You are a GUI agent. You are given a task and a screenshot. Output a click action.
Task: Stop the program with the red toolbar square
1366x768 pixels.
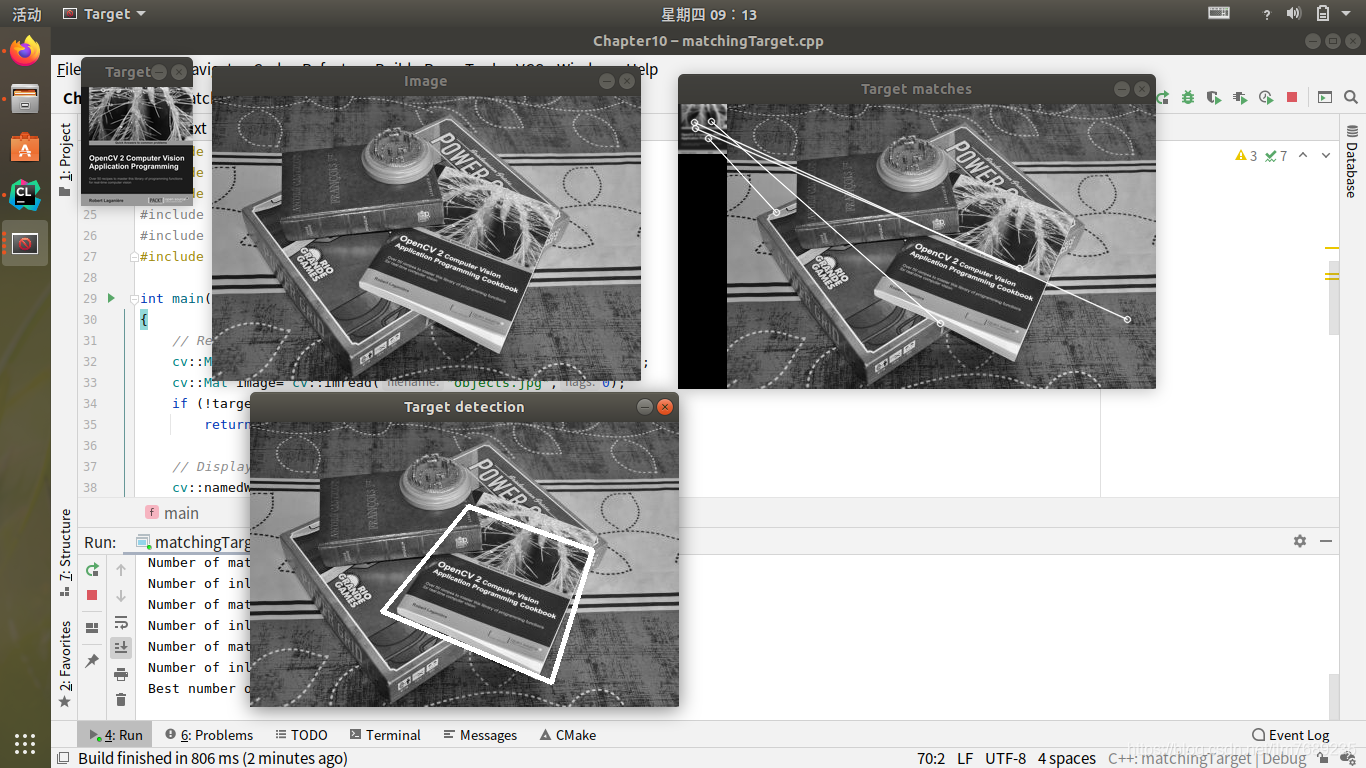pyautogui.click(x=1292, y=97)
